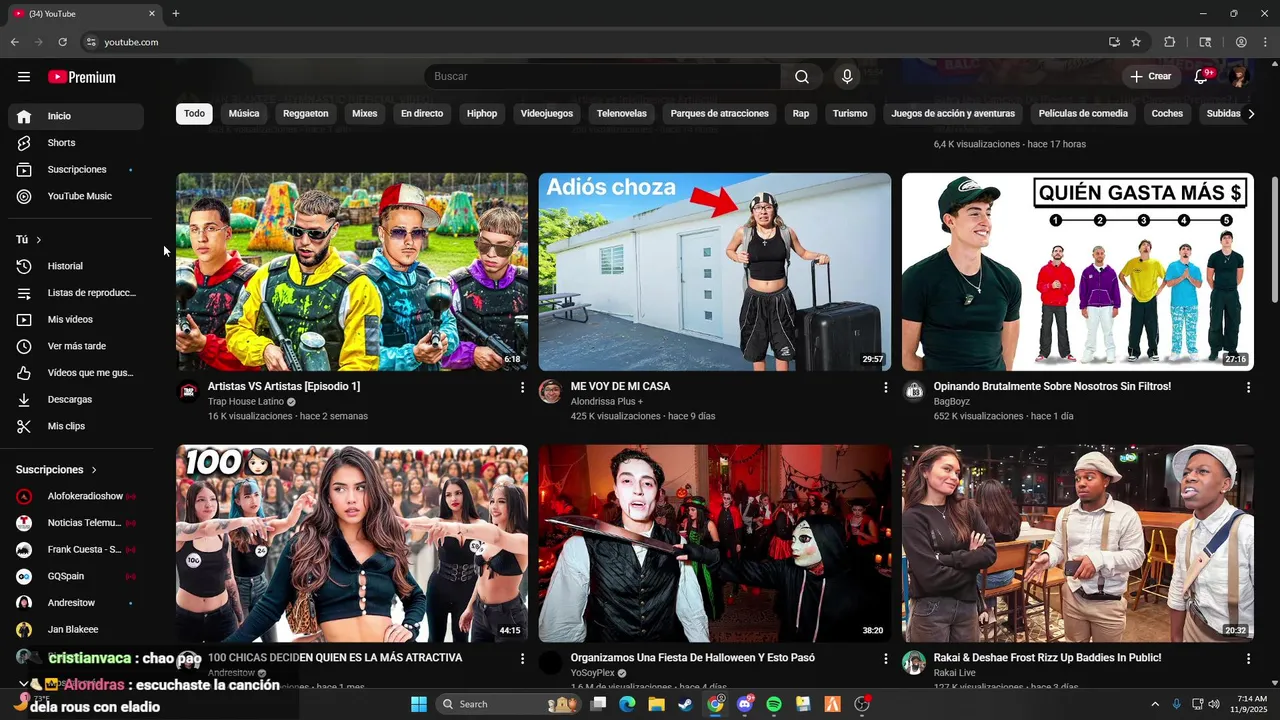This screenshot has height=720, width=1280.
Task: Select the Hiphop filter chip
Action: click(482, 114)
